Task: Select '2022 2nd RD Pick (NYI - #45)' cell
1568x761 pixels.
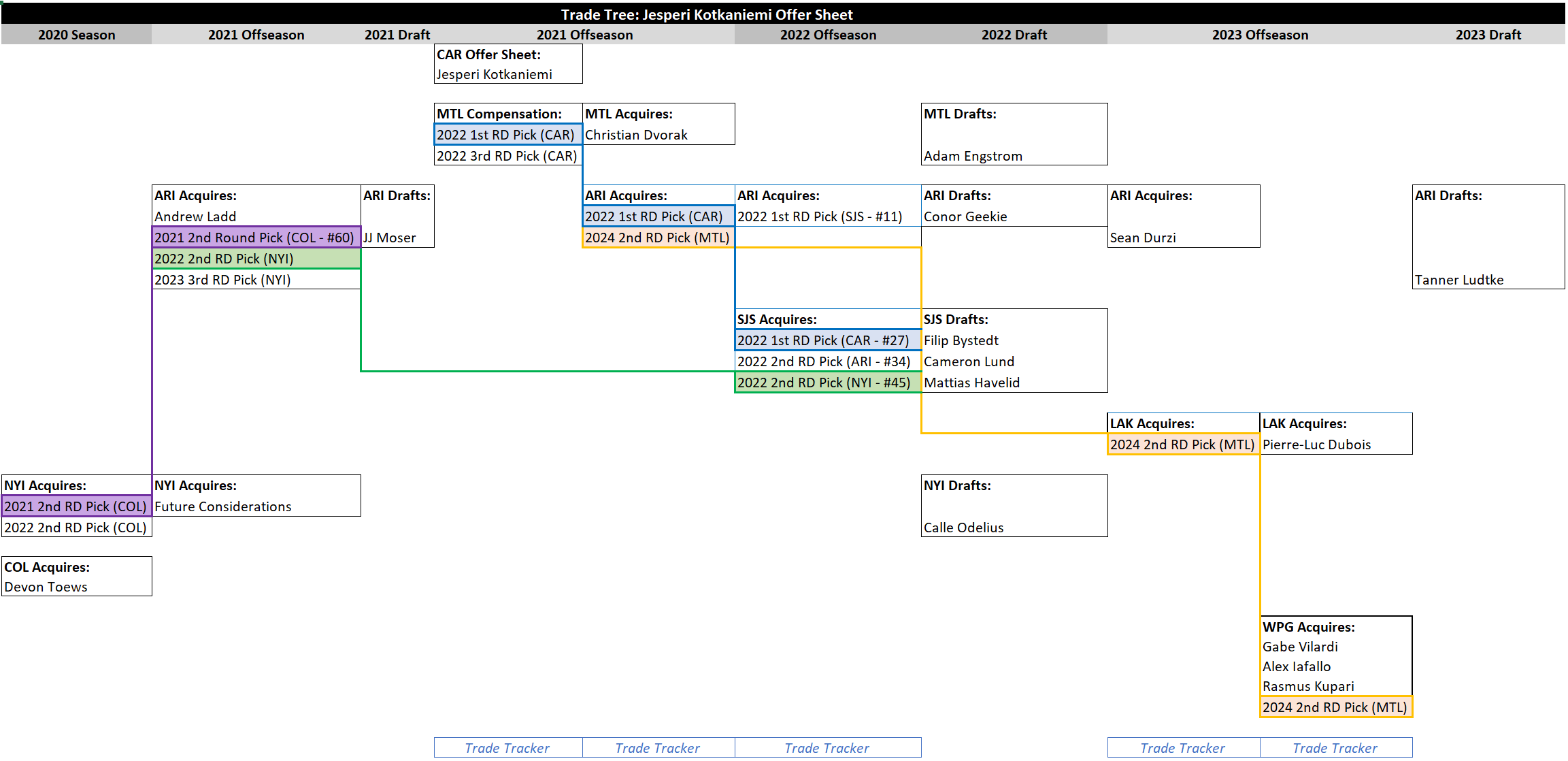Action: click(828, 383)
